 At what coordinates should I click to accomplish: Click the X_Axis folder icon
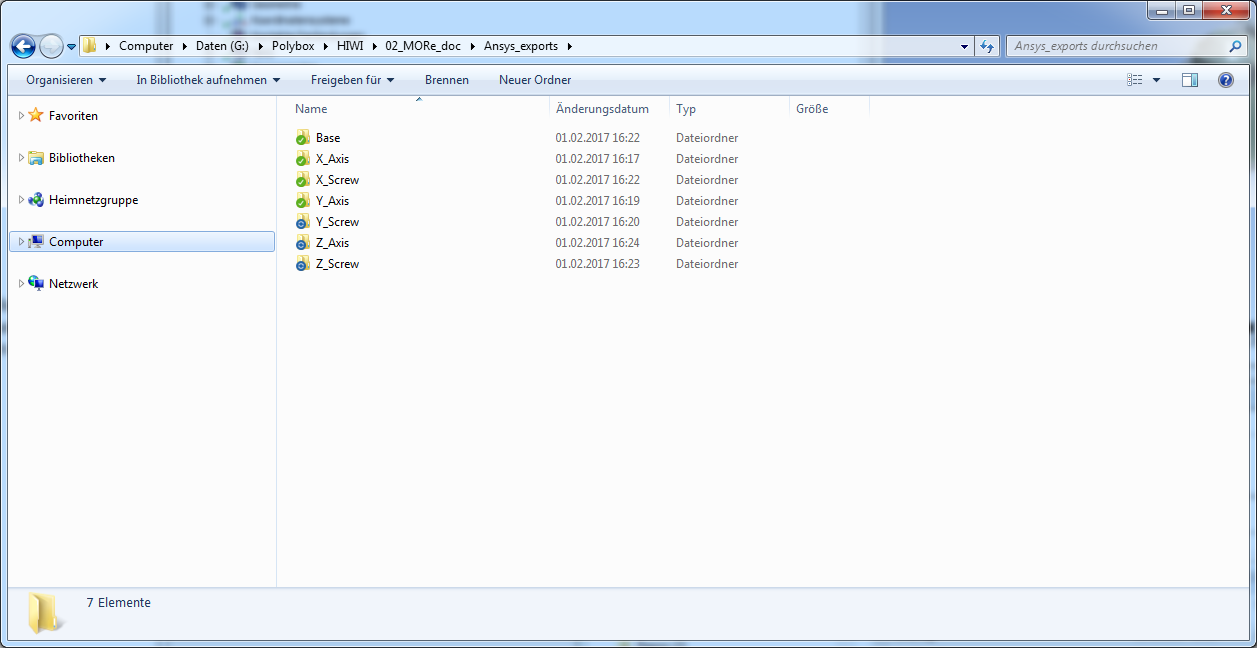(303, 159)
